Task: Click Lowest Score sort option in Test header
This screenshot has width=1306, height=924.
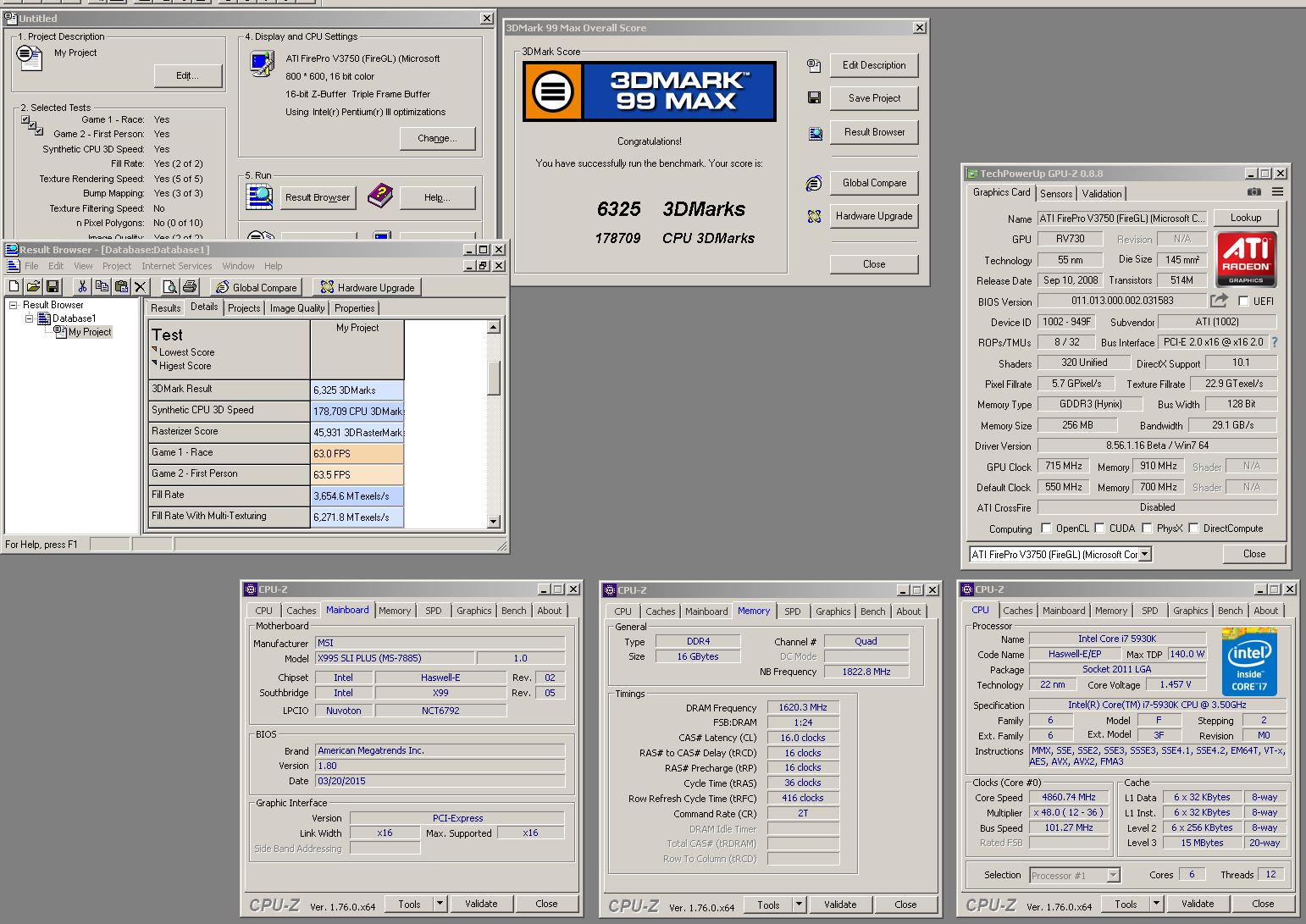Action: [186, 352]
